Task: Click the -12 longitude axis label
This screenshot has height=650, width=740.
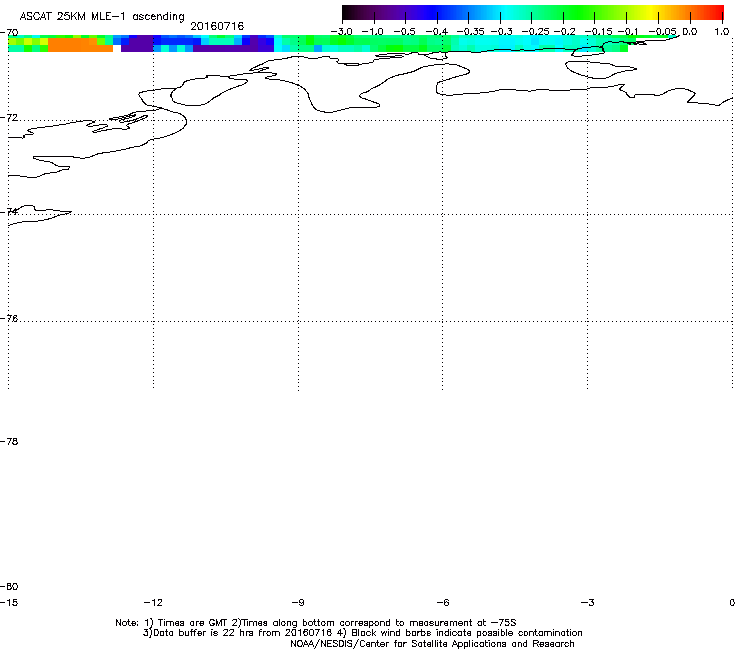Action: click(x=153, y=602)
